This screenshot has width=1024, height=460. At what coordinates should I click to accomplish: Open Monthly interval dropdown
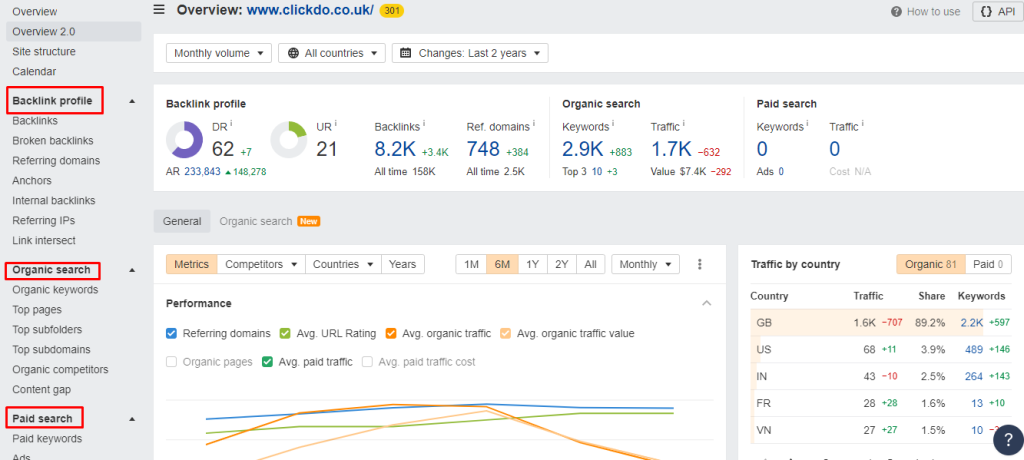click(645, 264)
